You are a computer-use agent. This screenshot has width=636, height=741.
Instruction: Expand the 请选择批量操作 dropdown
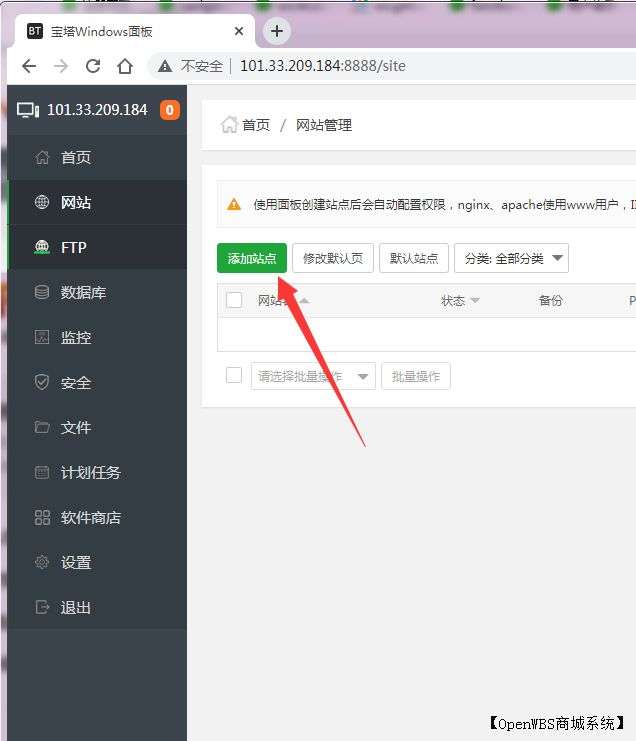pos(313,377)
